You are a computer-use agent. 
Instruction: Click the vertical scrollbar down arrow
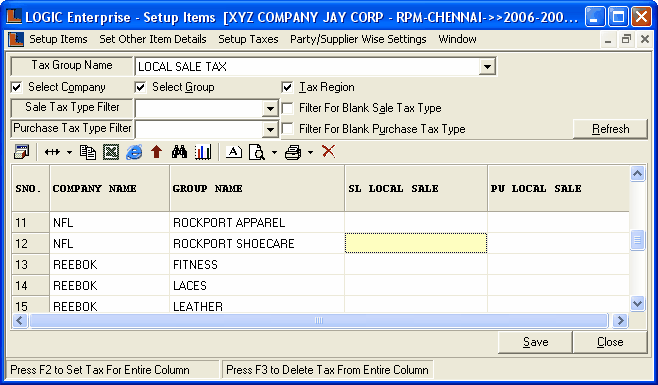click(x=637, y=303)
